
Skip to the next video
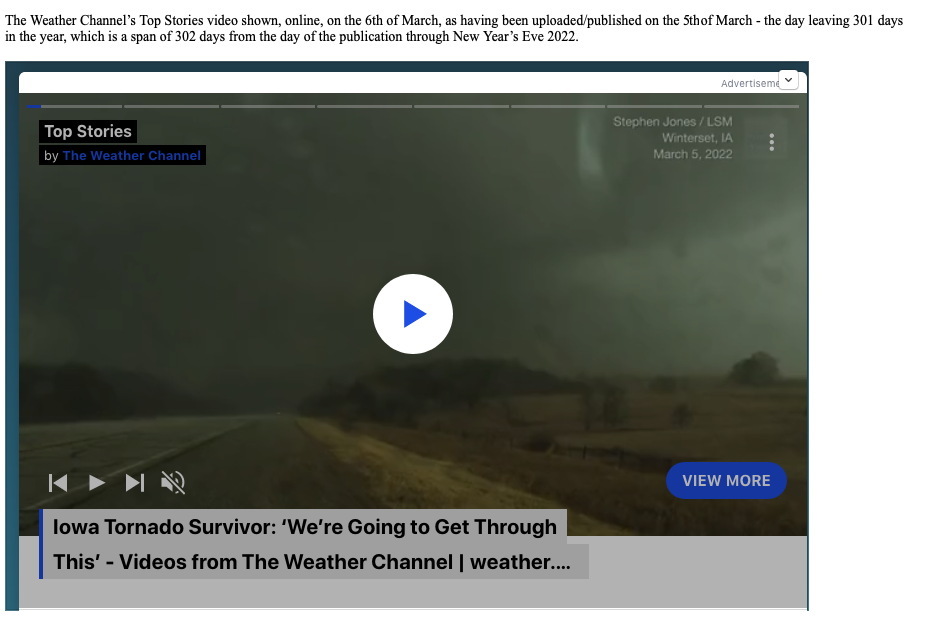click(135, 483)
